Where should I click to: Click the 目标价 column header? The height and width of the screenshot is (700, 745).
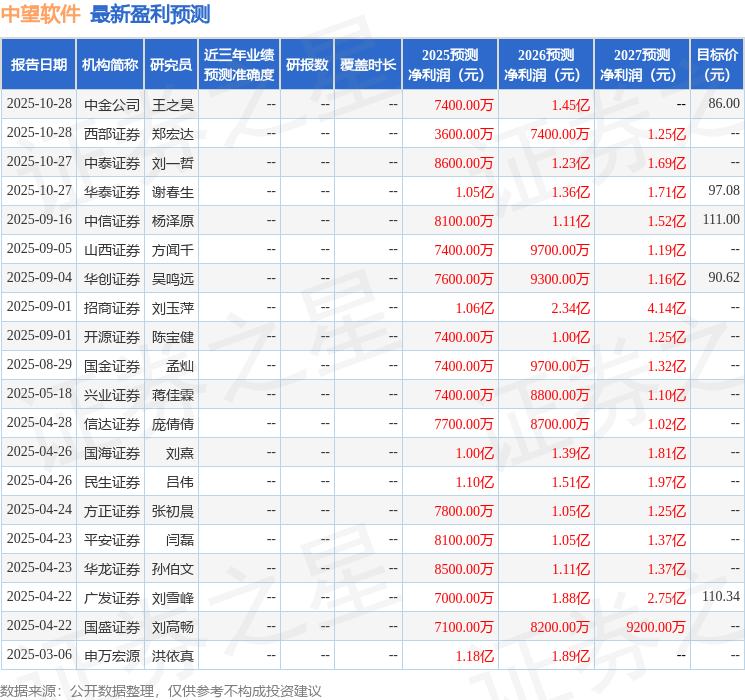pyautogui.click(x=716, y=65)
